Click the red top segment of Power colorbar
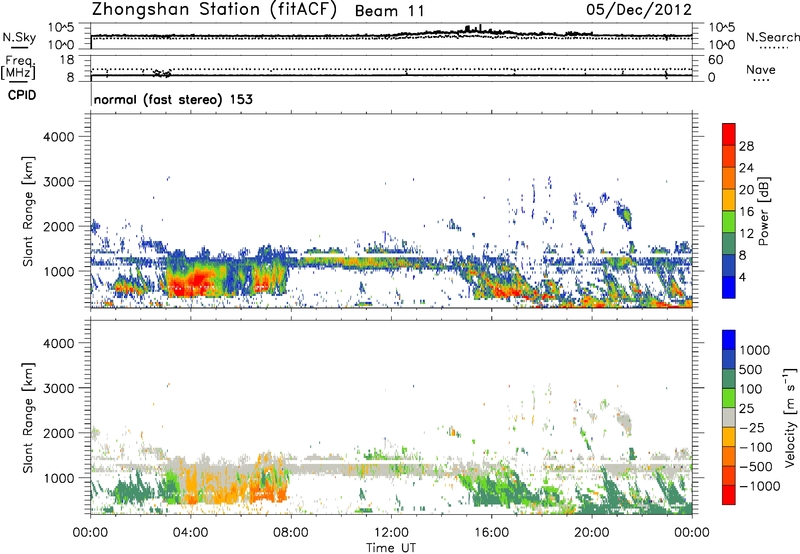Screen dimensions: 800x554 [729, 134]
